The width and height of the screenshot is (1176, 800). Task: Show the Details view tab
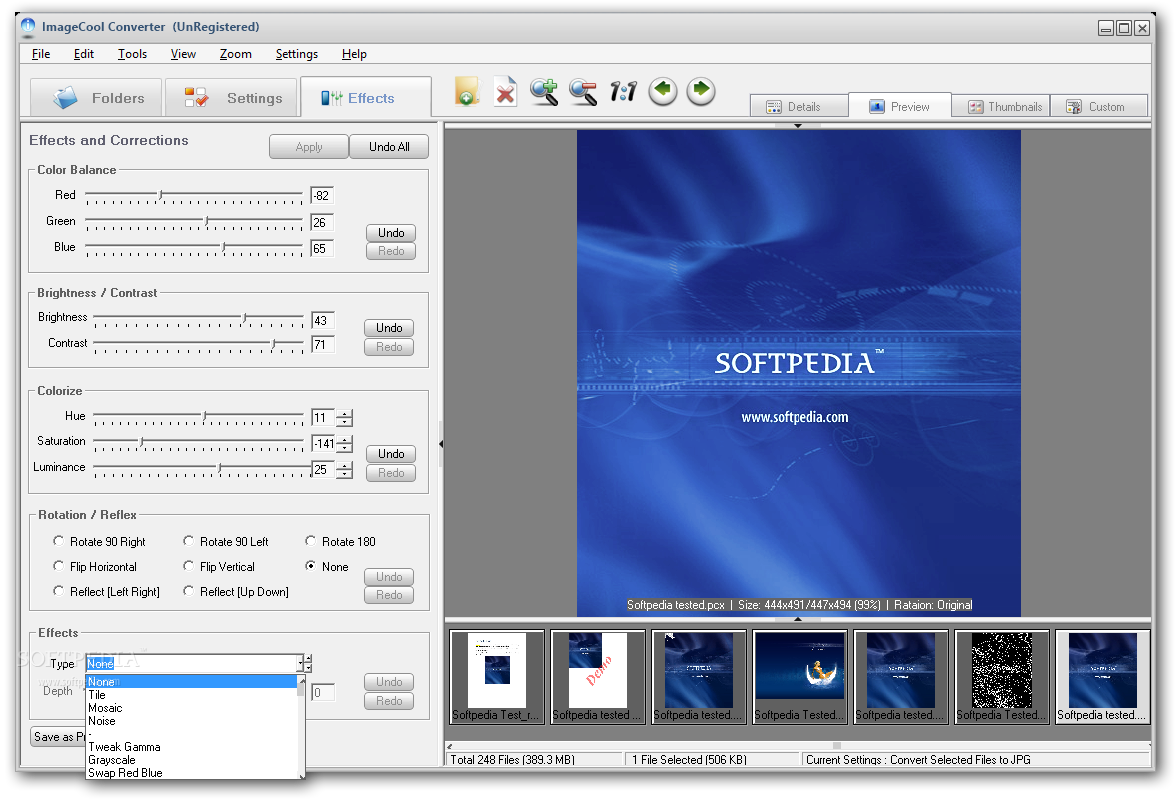(800, 106)
